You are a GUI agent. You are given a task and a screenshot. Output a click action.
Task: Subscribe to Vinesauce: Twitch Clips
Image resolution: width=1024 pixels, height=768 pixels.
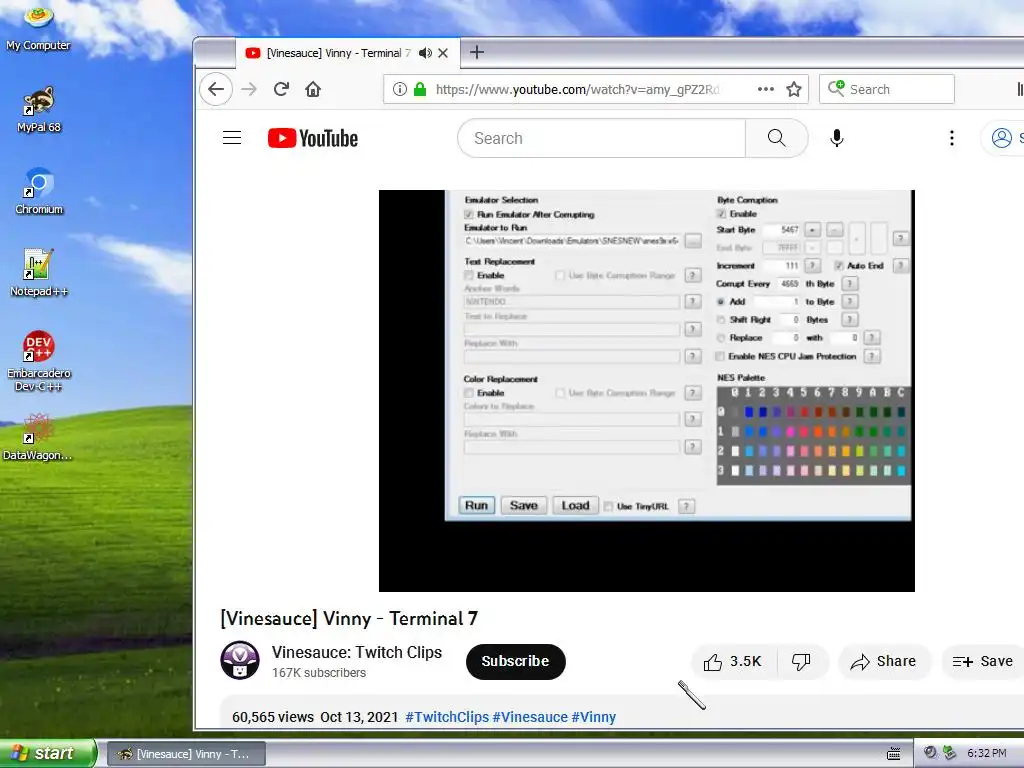[515, 662]
